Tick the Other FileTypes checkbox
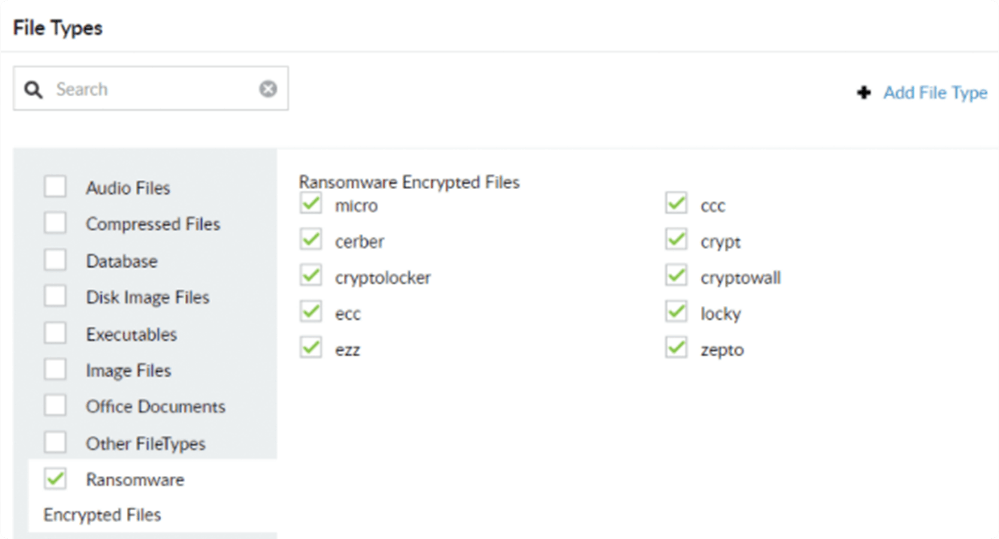This screenshot has width=999, height=539. point(56,442)
